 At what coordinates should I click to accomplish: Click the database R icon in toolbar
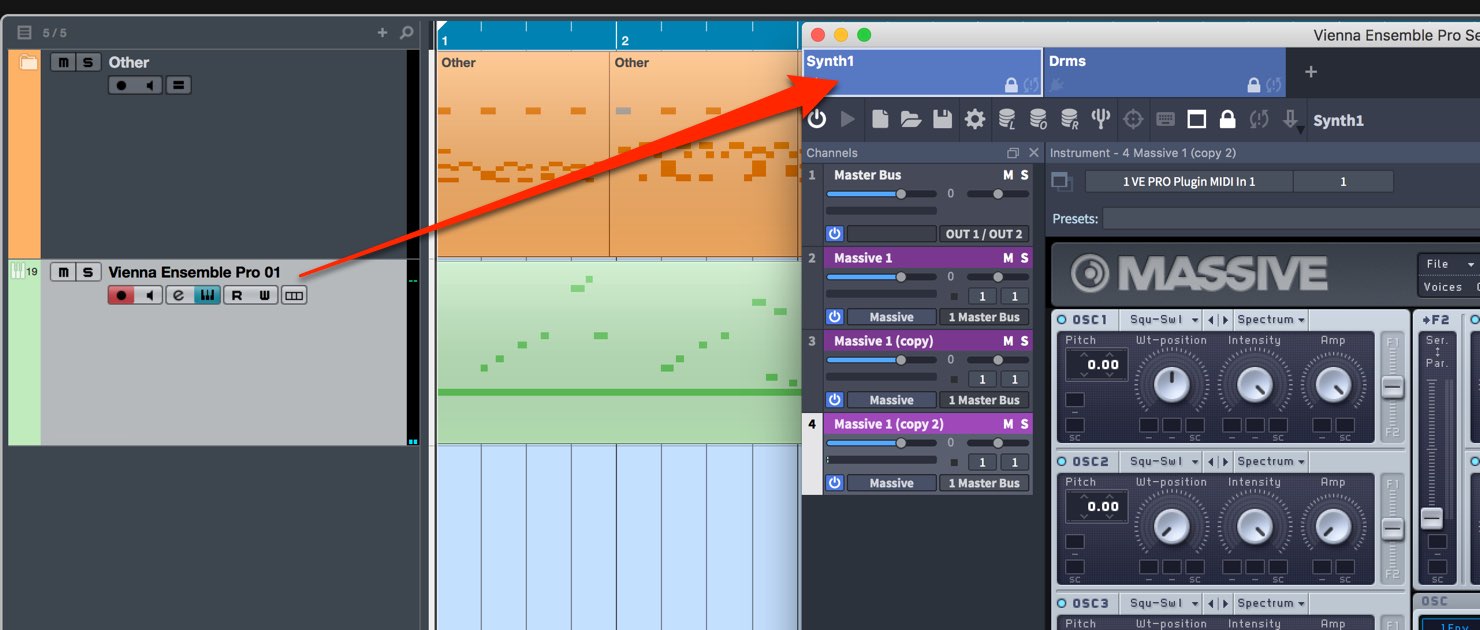point(1070,120)
